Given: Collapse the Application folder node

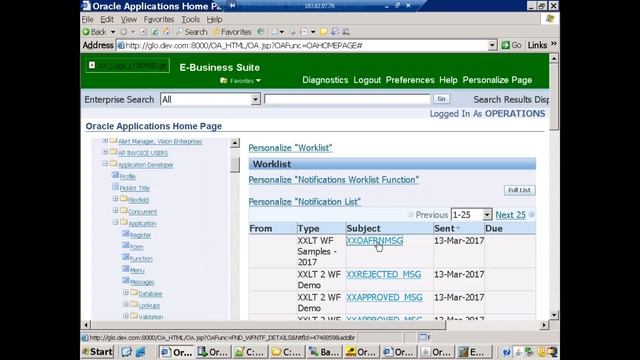Looking at the screenshot, I should click(x=116, y=222).
